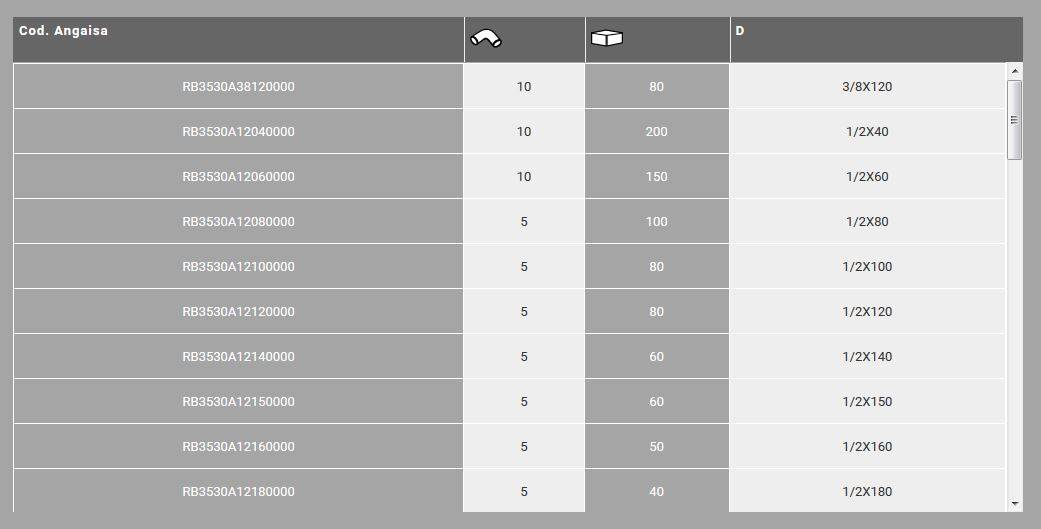
Task: Click the 1/2X180 dimension cell
Action: (x=867, y=492)
